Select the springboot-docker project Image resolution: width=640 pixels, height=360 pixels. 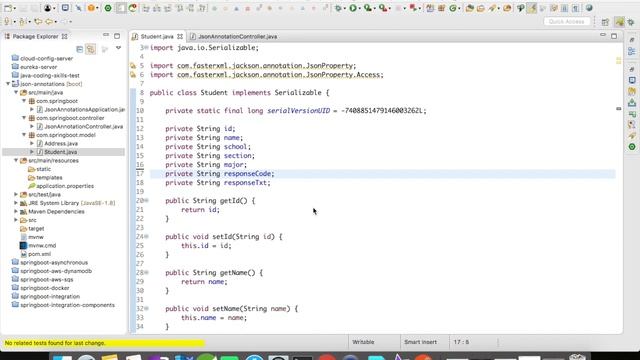coord(44,288)
